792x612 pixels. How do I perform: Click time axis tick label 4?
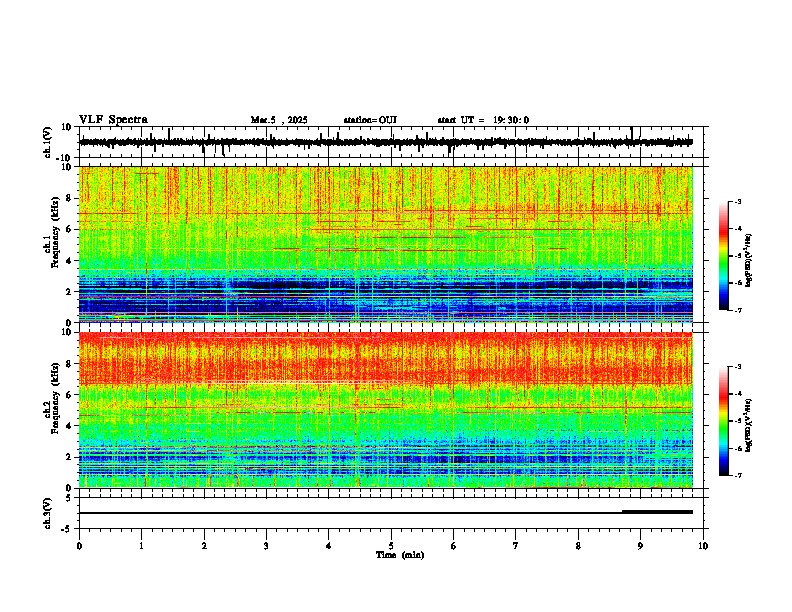(x=329, y=546)
